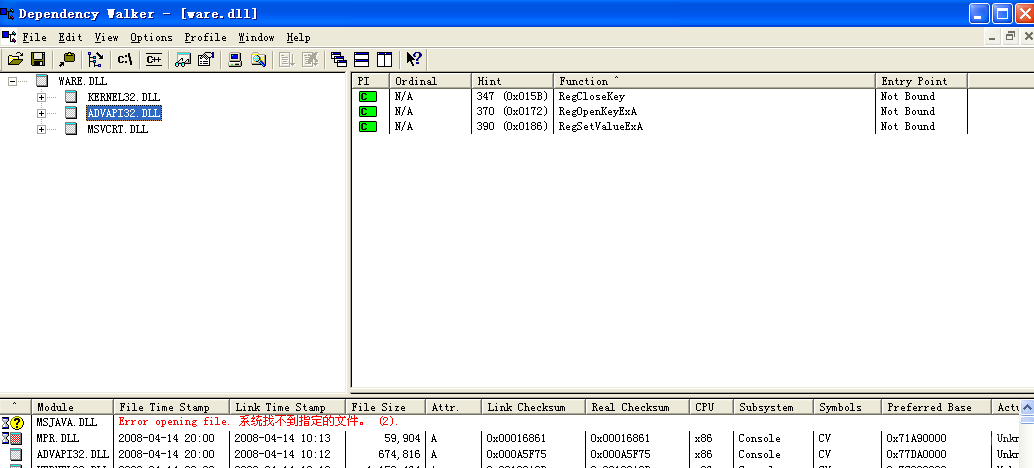
Task: Open the System Information computer icon
Action: pos(235,59)
